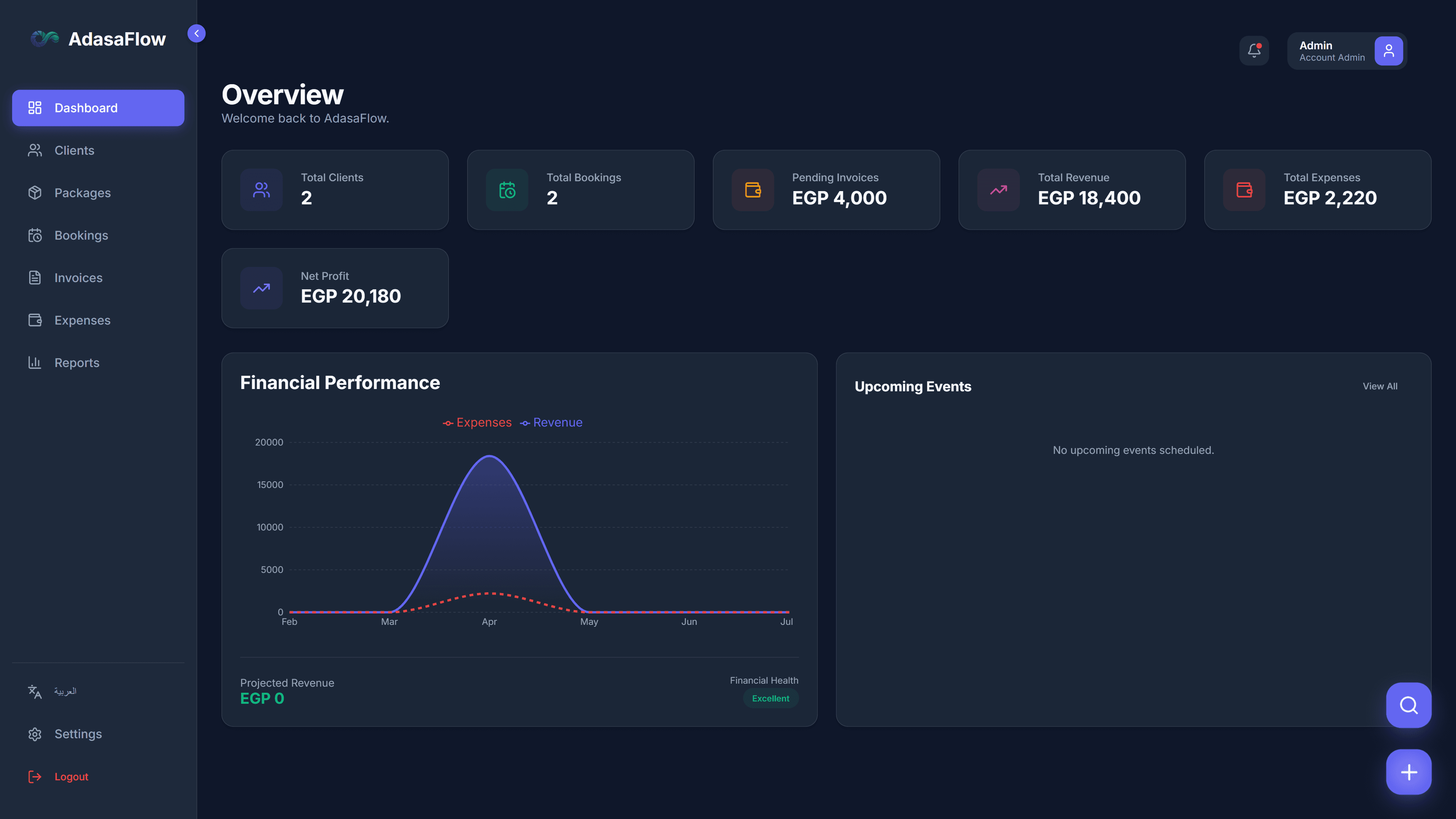
Task: Open the Total Clients card
Action: (x=335, y=190)
